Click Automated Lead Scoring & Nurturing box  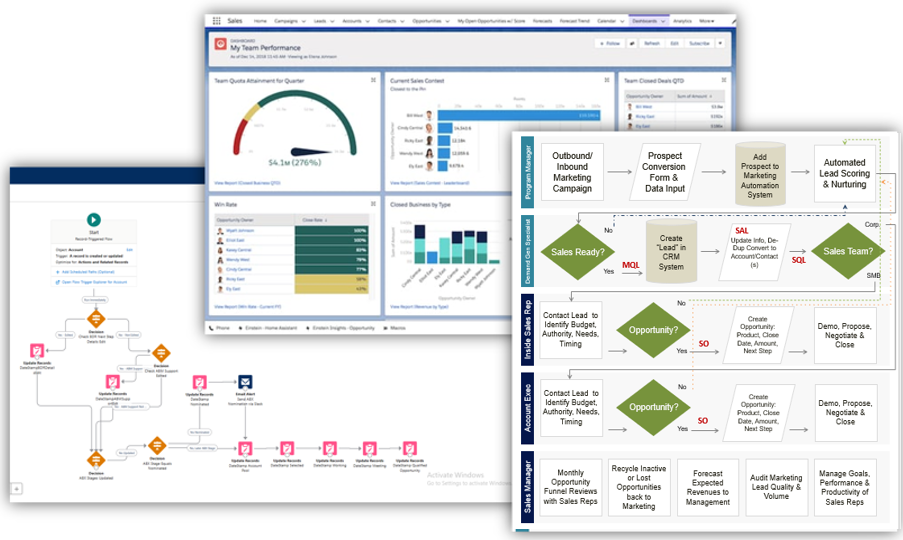[844, 173]
